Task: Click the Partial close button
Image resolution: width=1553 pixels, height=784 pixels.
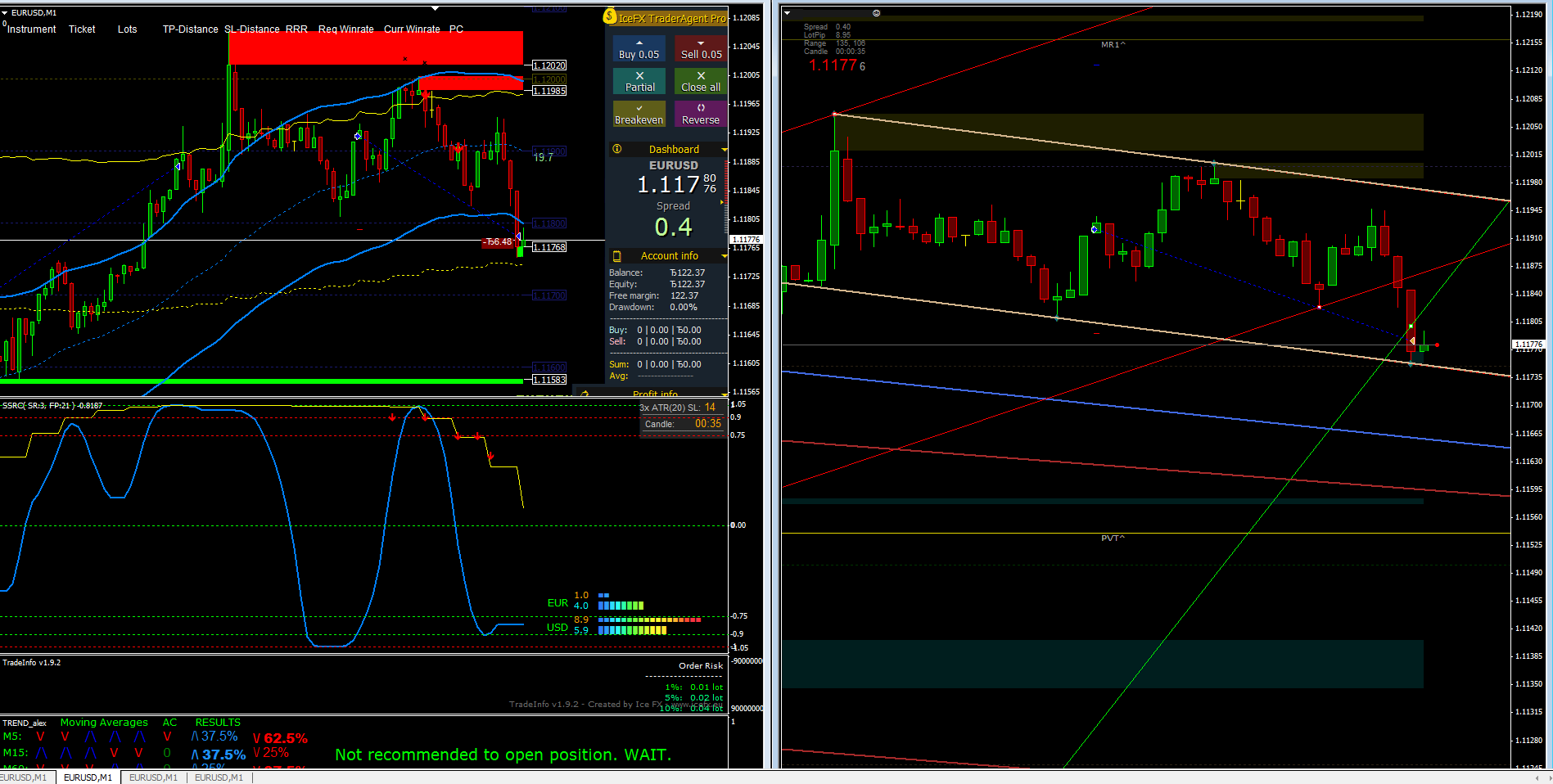Action: (639, 81)
